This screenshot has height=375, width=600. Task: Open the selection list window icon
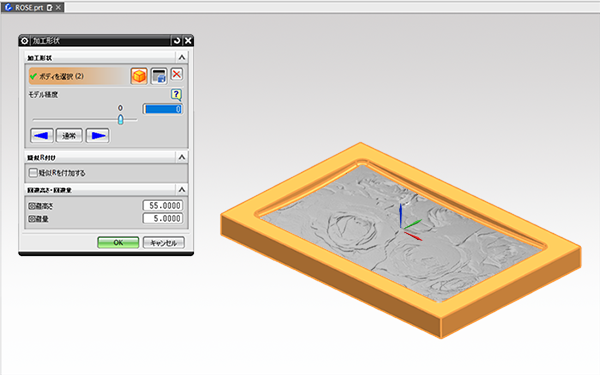pyautogui.click(x=159, y=76)
